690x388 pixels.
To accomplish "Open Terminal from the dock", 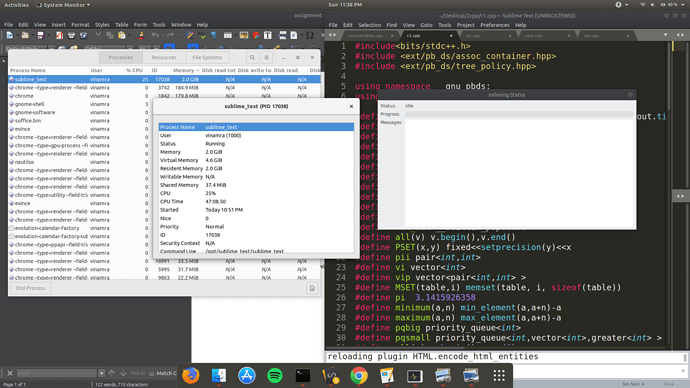I will (x=303, y=376).
